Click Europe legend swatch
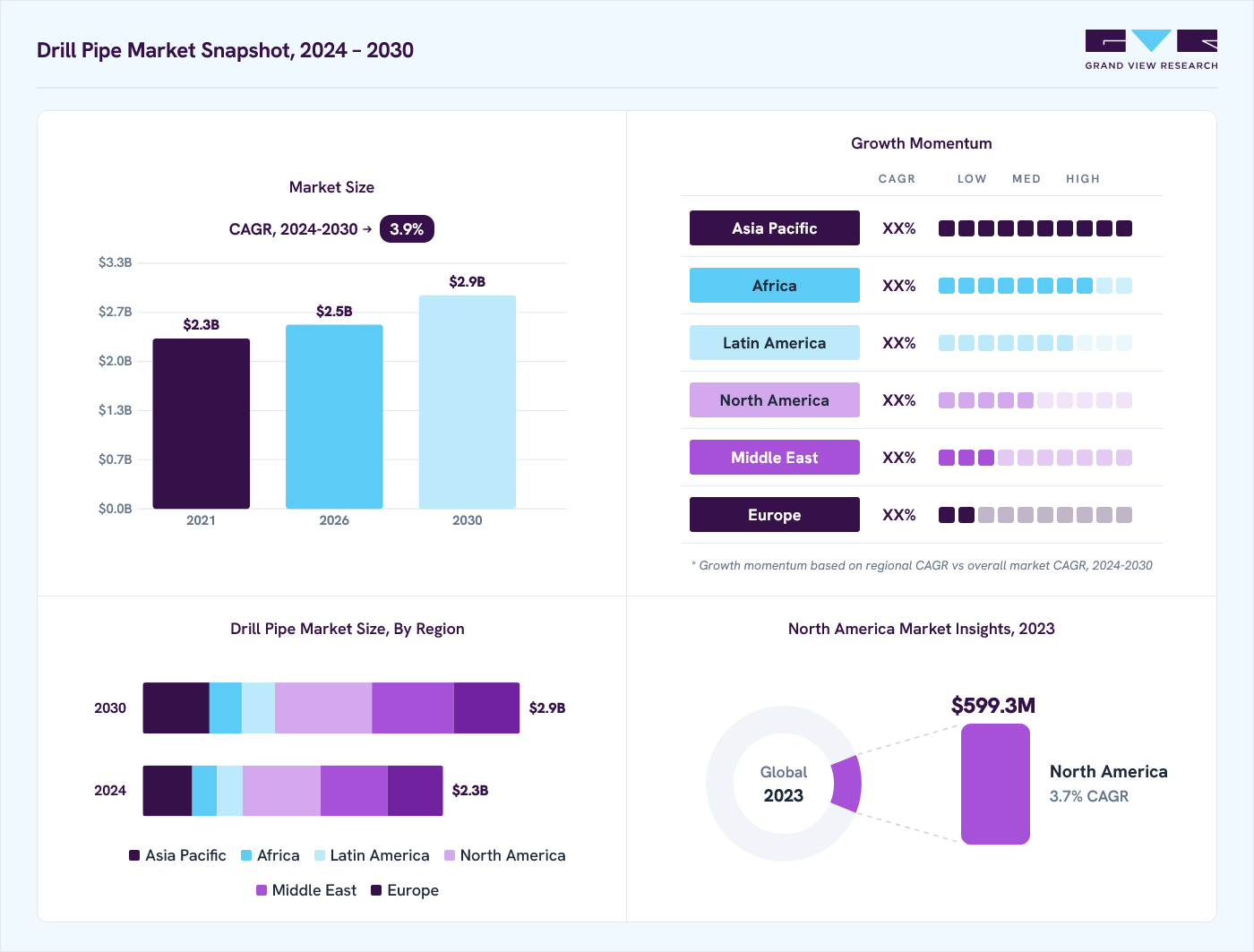 click(377, 890)
